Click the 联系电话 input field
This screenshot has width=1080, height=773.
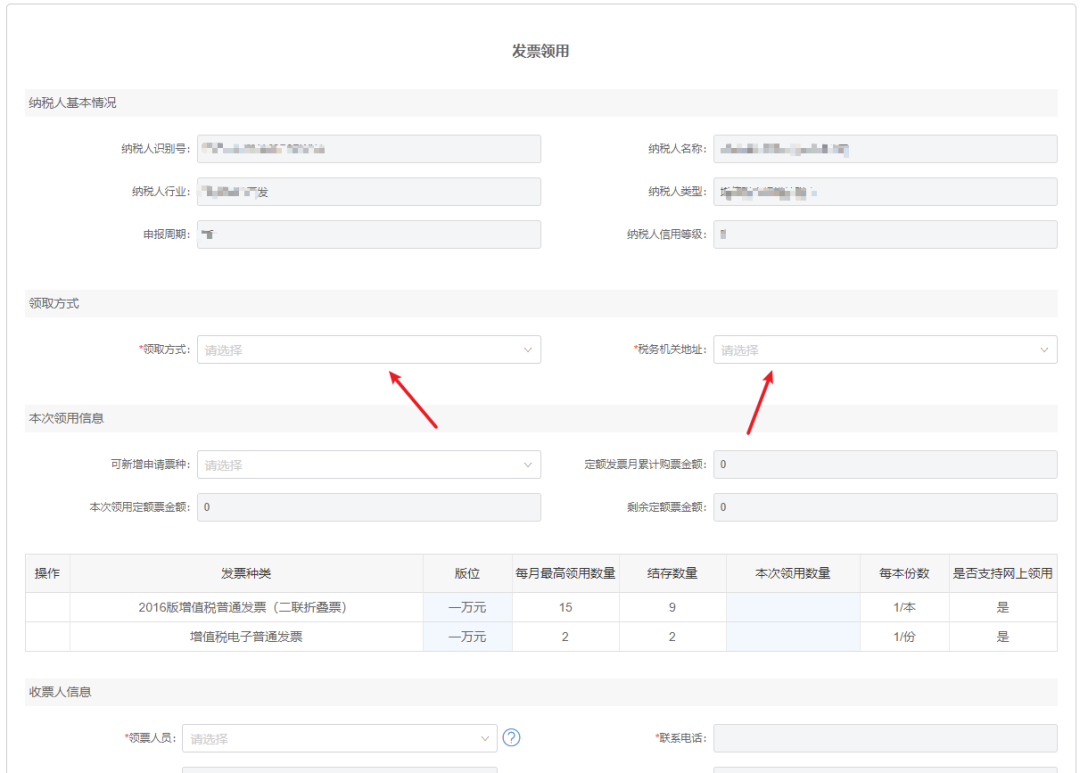[x=885, y=739]
